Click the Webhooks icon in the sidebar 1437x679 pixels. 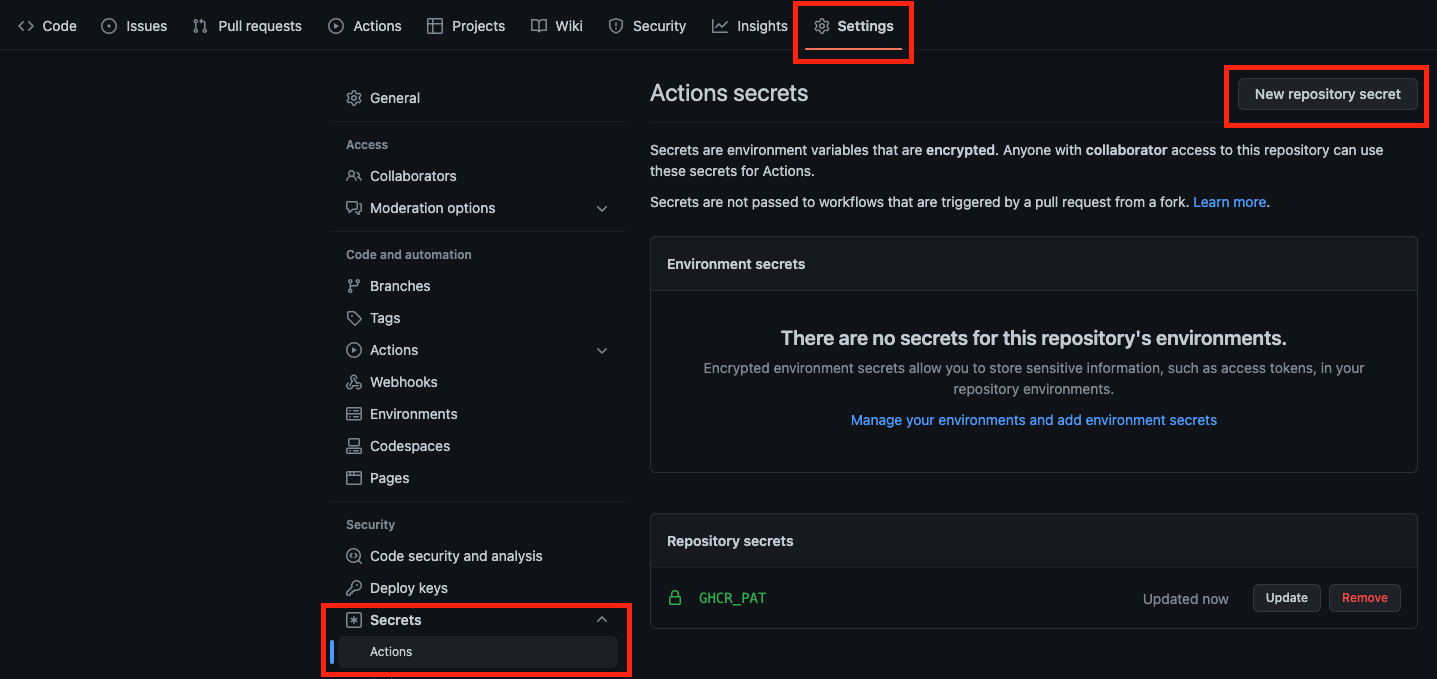coord(354,381)
